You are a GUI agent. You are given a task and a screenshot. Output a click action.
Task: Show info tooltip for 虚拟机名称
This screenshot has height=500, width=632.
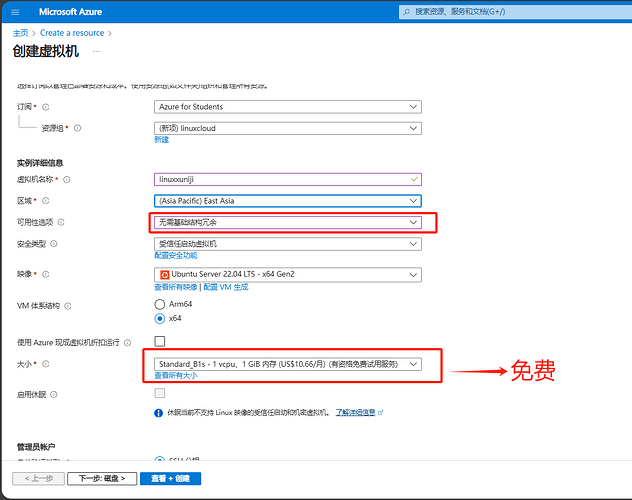[x=67, y=179]
